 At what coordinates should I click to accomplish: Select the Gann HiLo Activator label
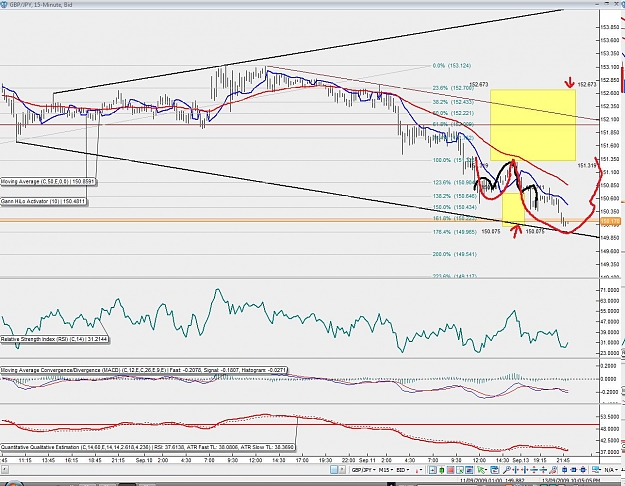click(43, 201)
